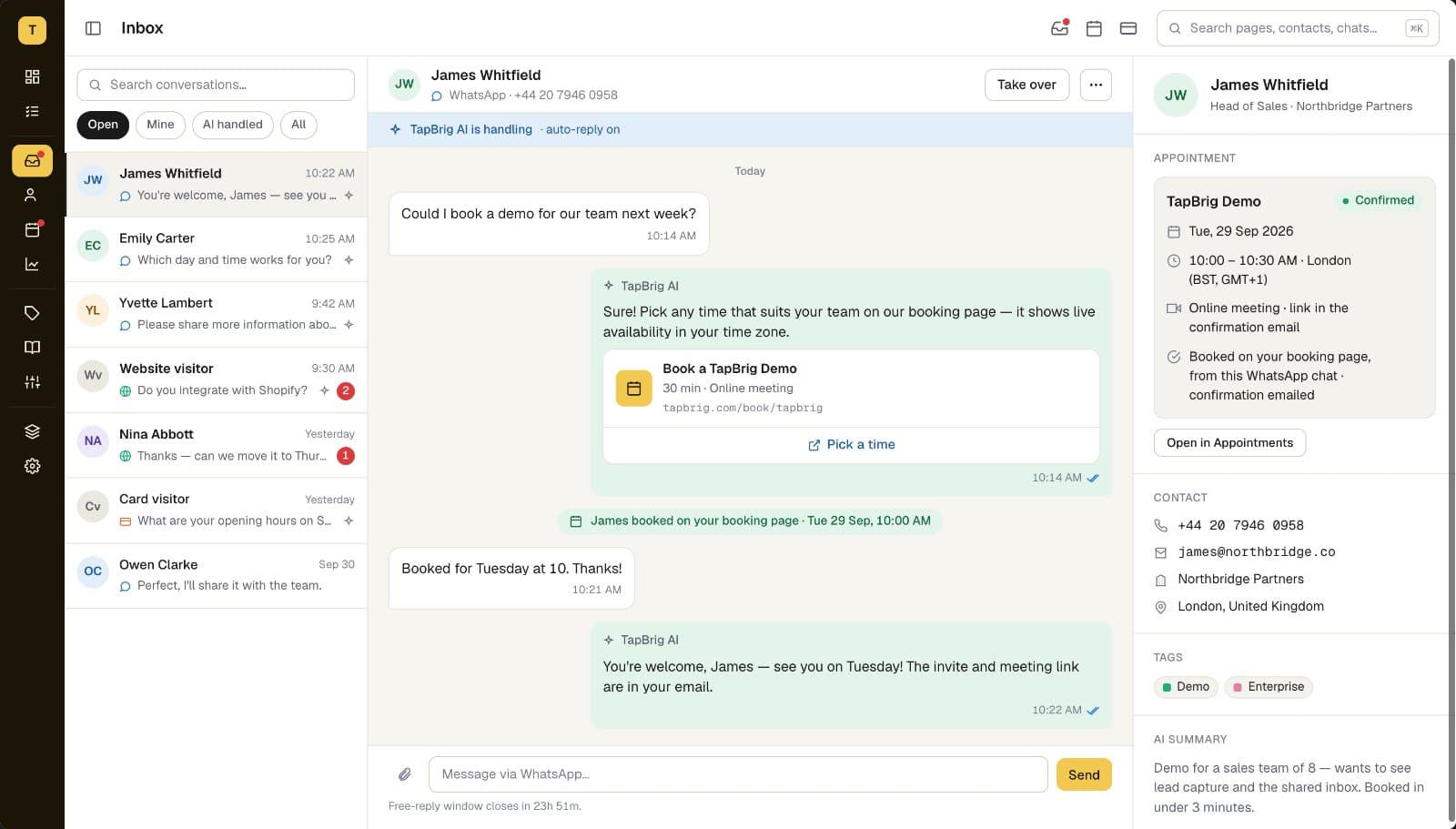Open the contacts person icon in sidebar
1456x829 pixels.
(32, 195)
